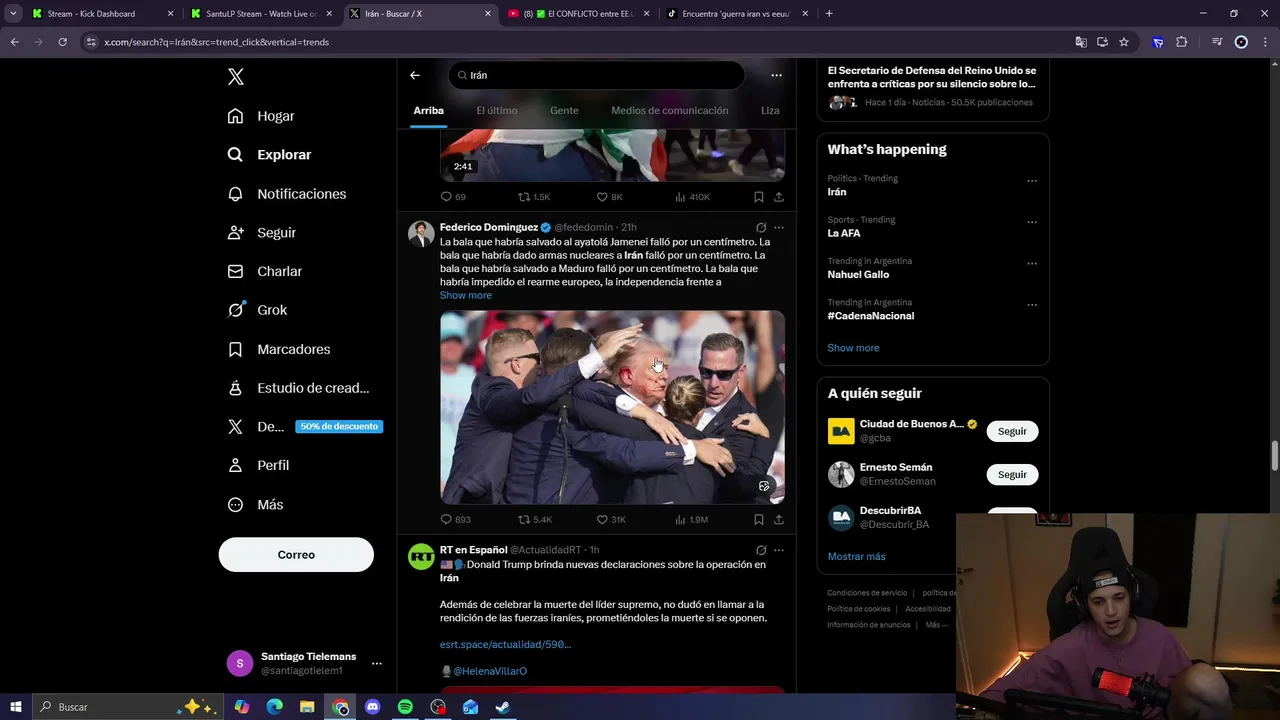The image size is (1280, 720).
Task: View analytics showing 1.9M views
Action: tap(691, 519)
